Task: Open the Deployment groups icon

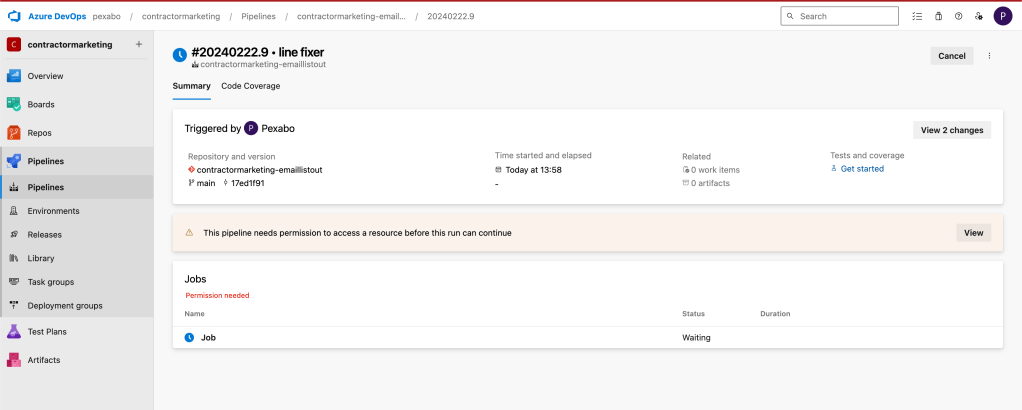Action: pyautogui.click(x=14, y=306)
